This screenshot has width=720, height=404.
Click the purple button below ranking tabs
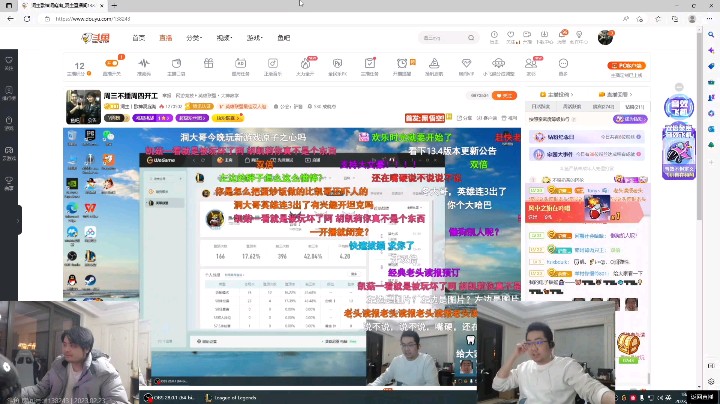(x=630, y=119)
